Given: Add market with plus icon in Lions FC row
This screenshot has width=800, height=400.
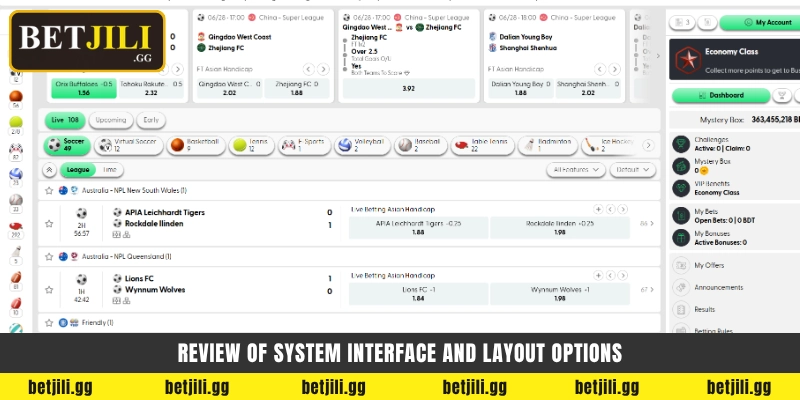Looking at the screenshot, I should [598, 276].
